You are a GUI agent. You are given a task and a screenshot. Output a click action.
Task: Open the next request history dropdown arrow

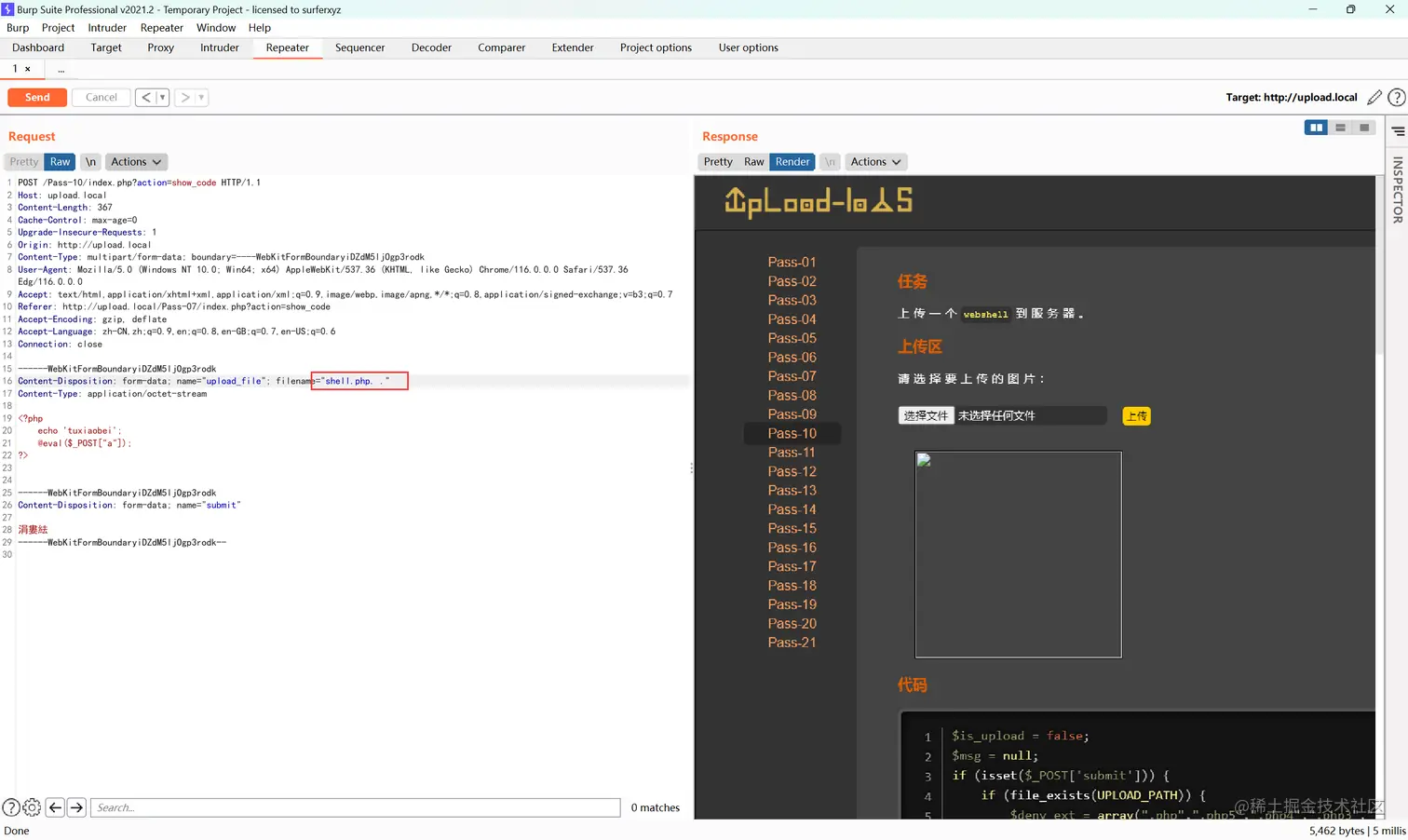[x=201, y=97]
